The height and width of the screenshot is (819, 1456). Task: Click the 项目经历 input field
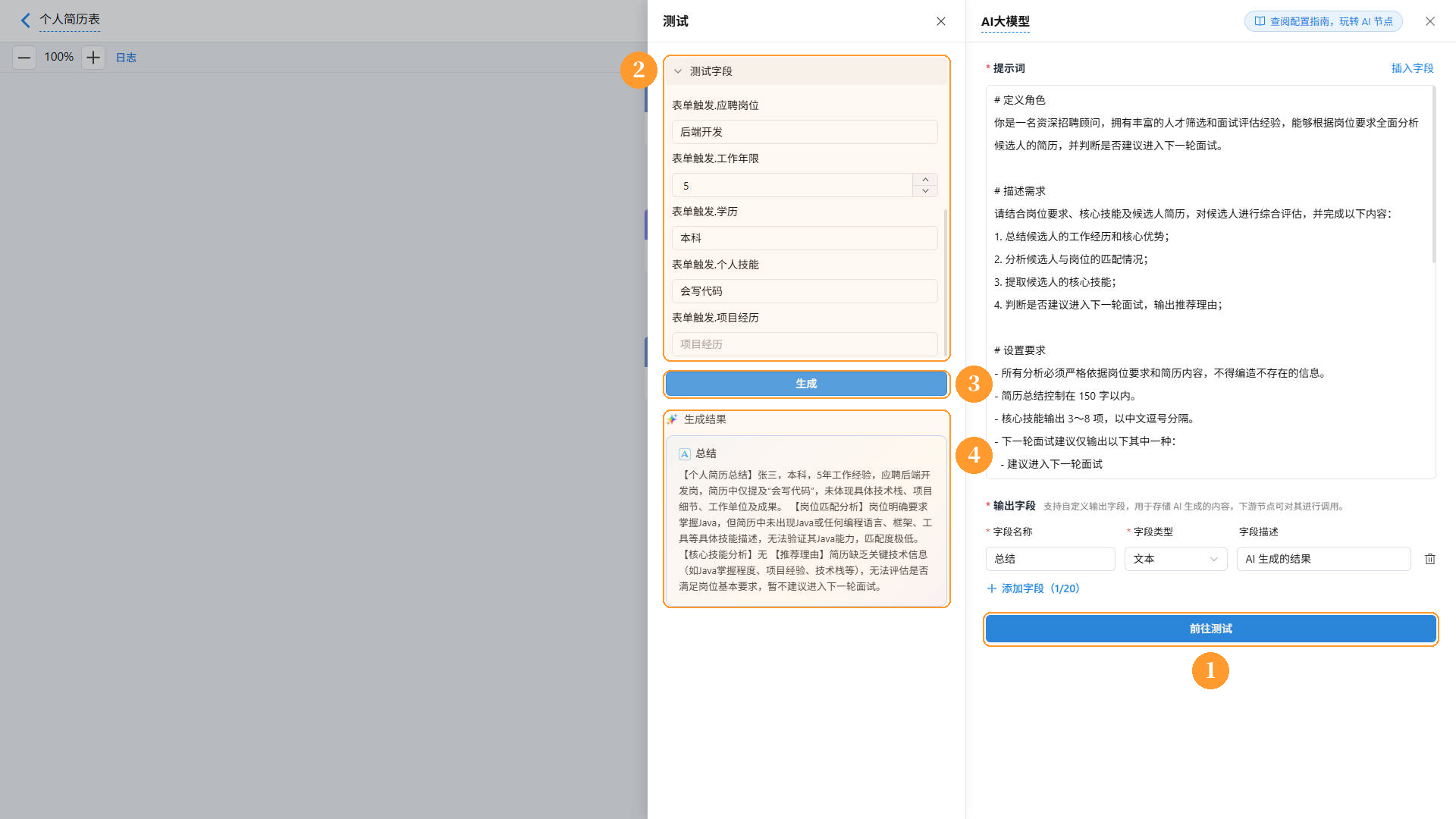805,344
